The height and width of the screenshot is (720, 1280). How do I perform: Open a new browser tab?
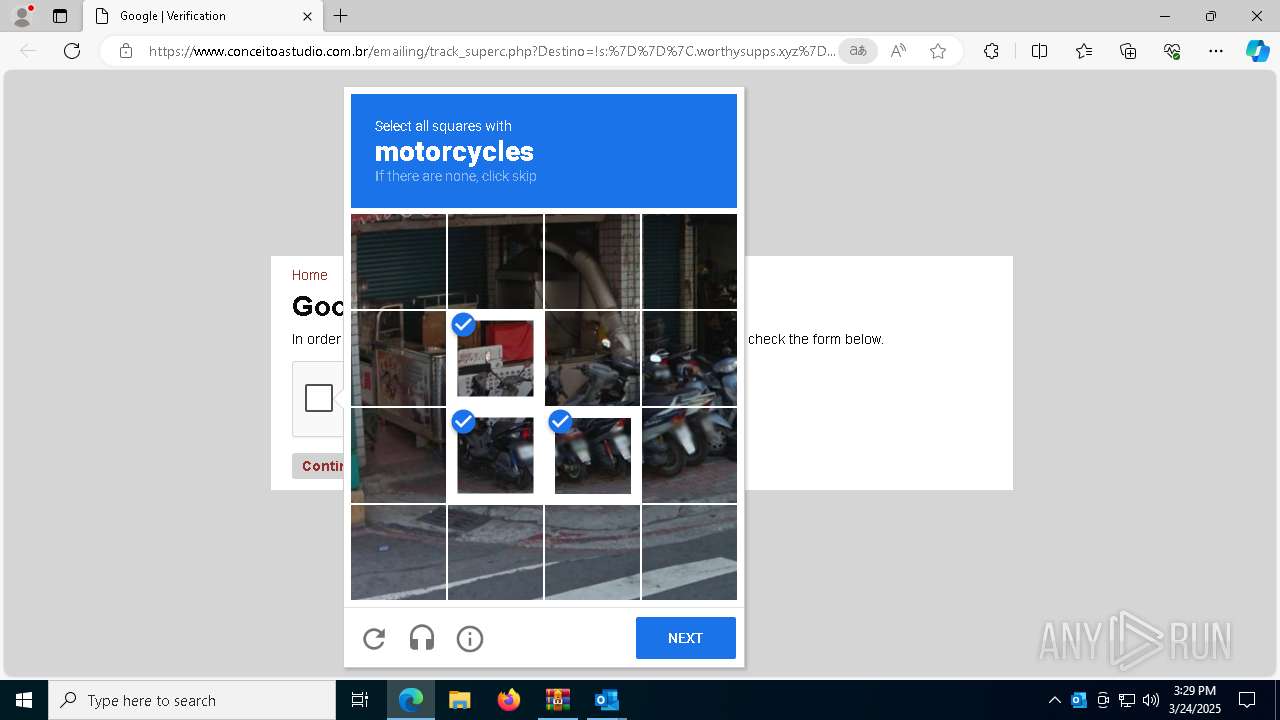pos(341,16)
